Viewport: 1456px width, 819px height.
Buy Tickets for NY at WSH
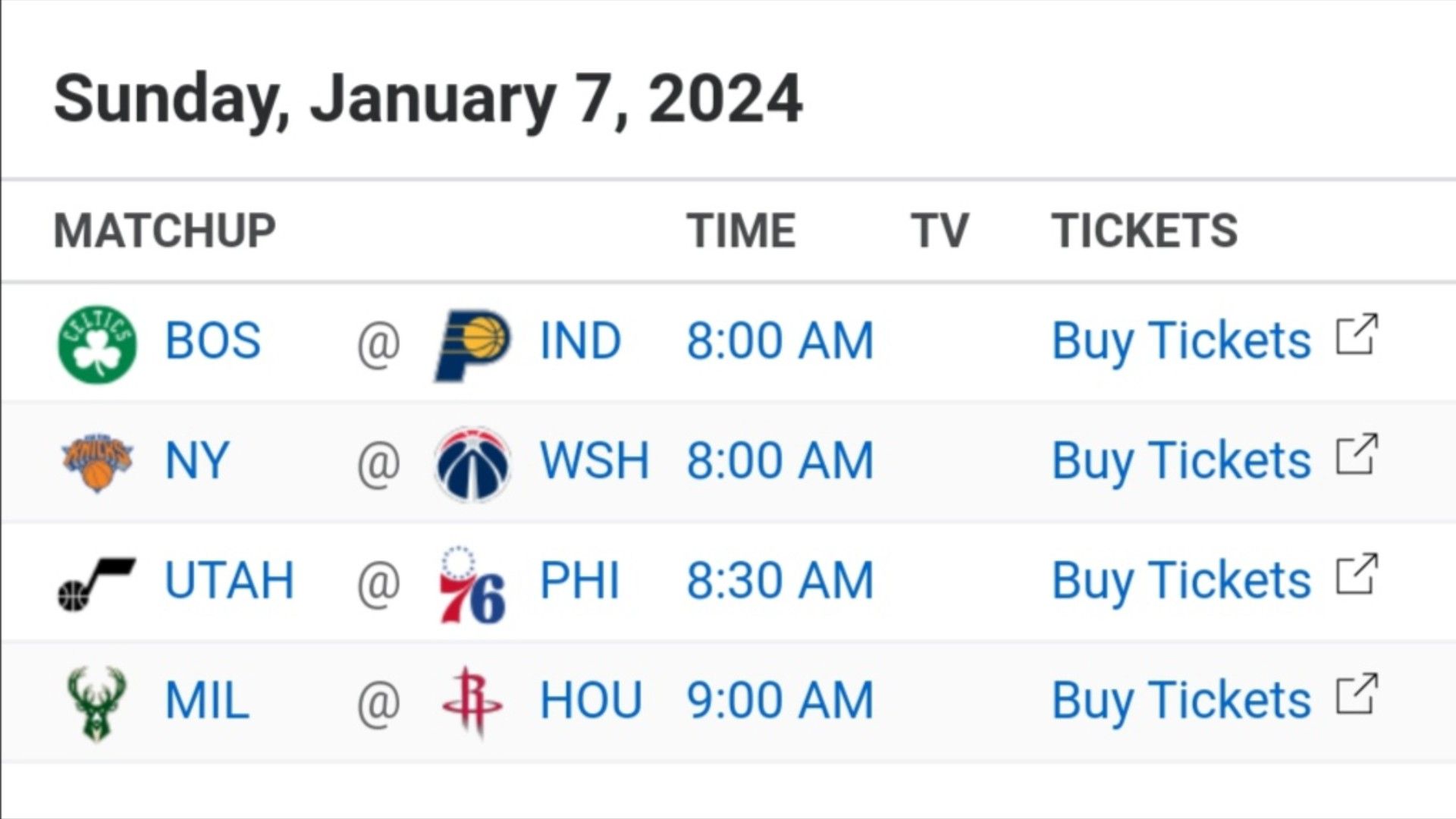pos(1181,461)
